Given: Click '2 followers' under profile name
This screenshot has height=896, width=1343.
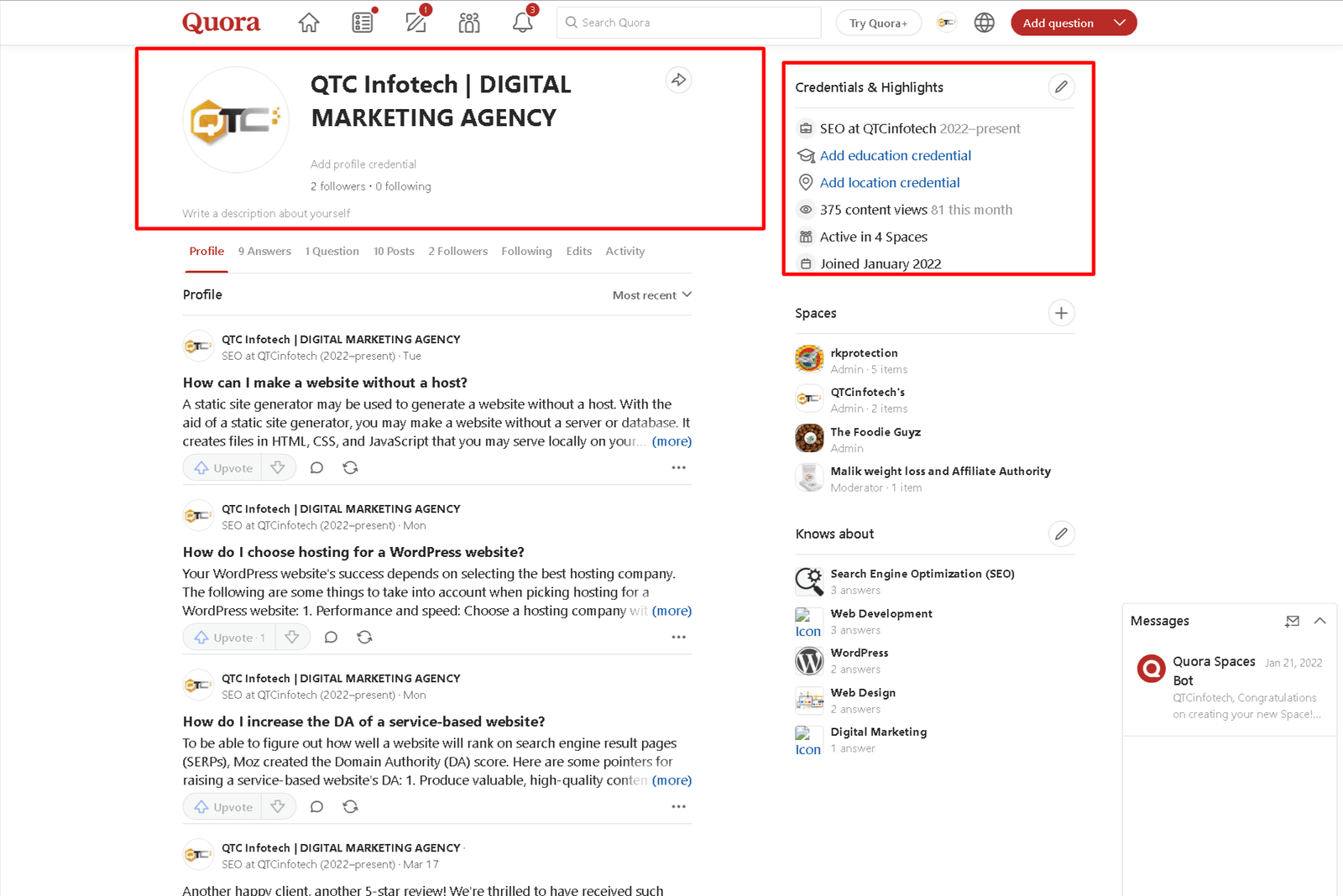Looking at the screenshot, I should (x=338, y=186).
